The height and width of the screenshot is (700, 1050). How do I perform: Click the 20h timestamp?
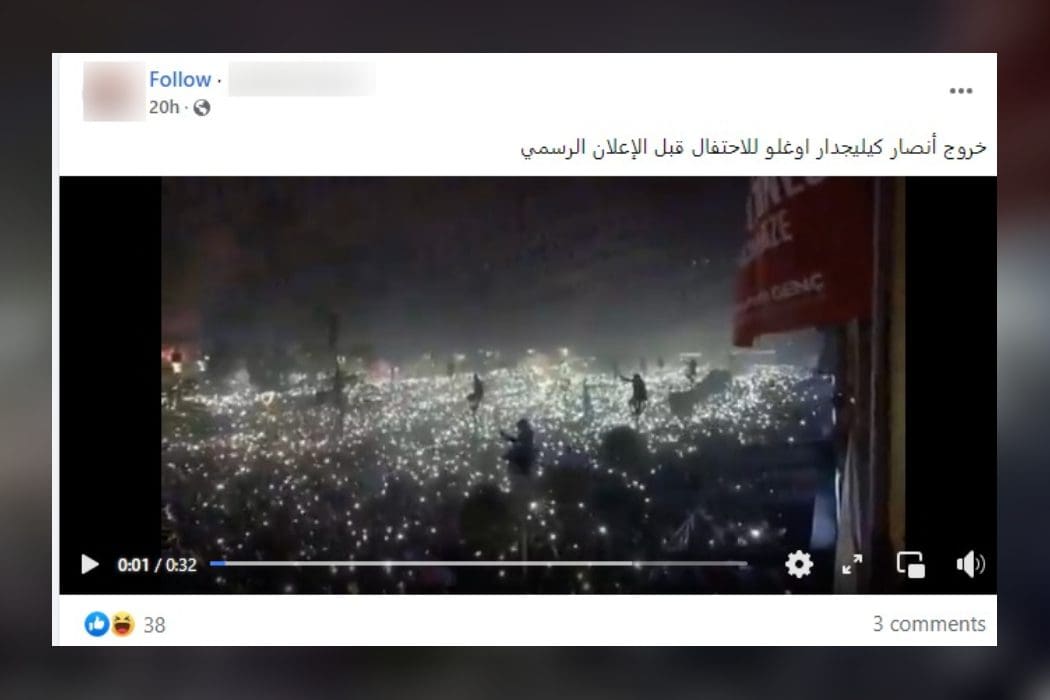(x=164, y=107)
